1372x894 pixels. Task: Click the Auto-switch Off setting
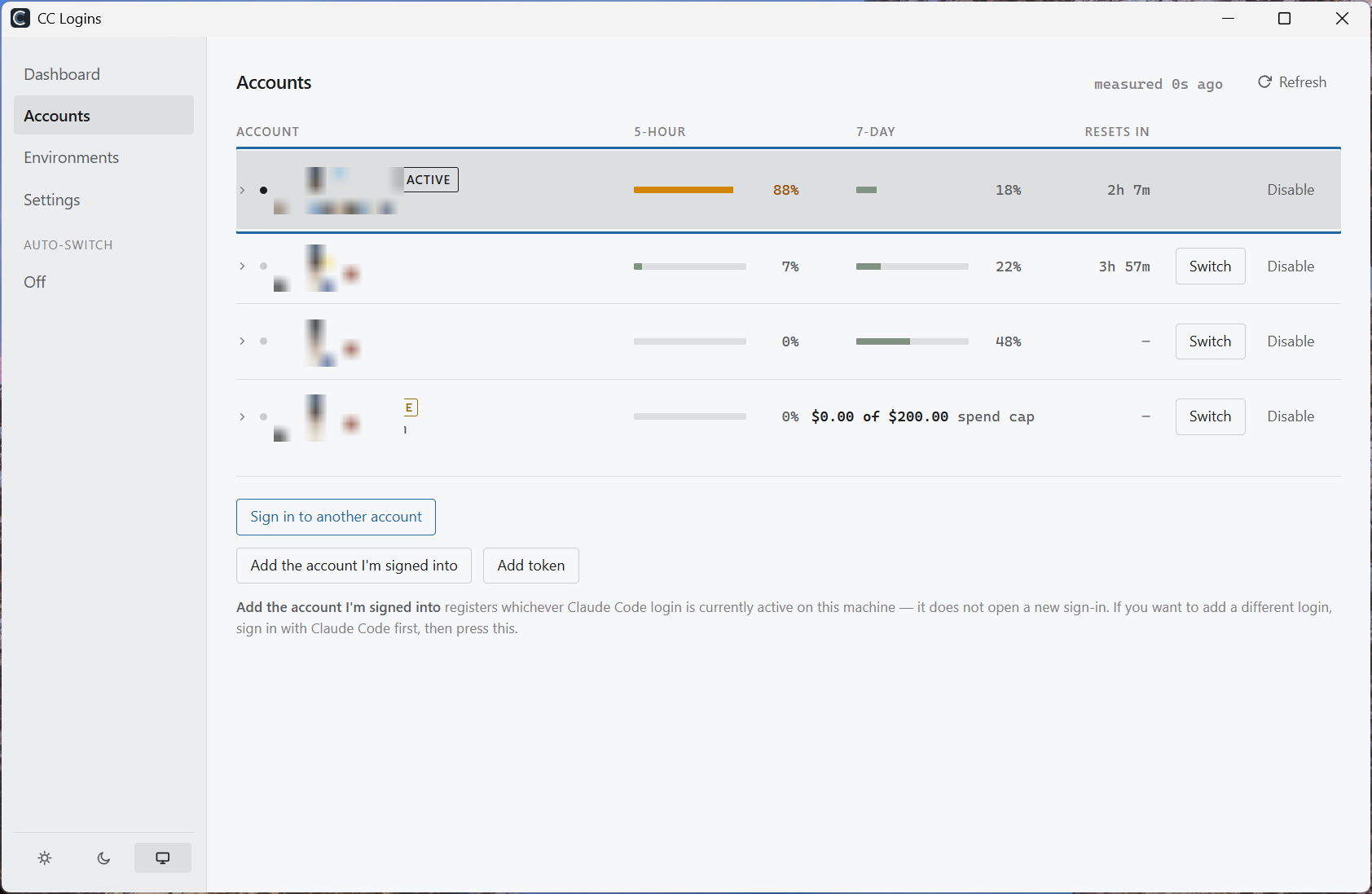click(35, 282)
